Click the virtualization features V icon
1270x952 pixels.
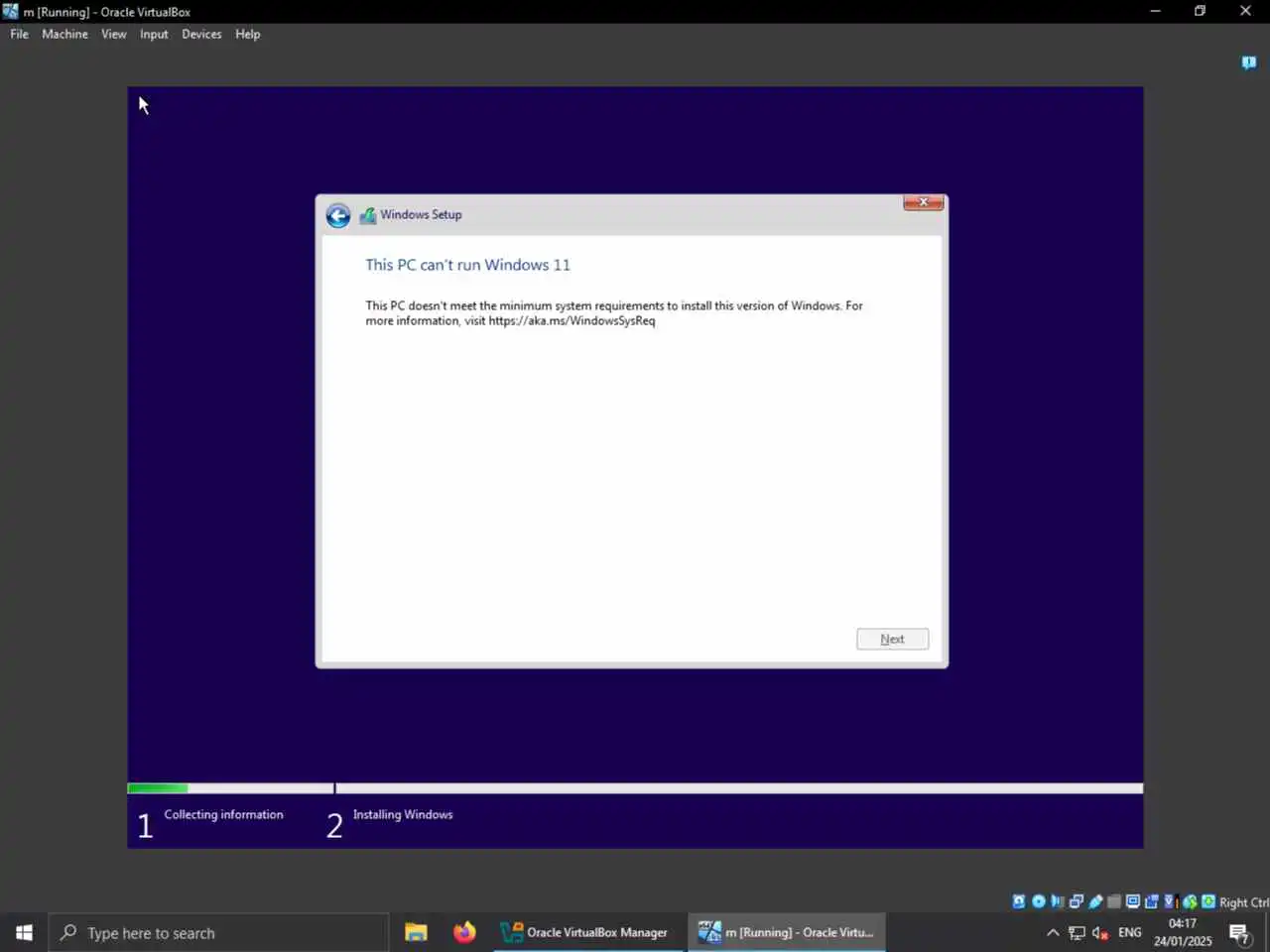(x=1170, y=901)
